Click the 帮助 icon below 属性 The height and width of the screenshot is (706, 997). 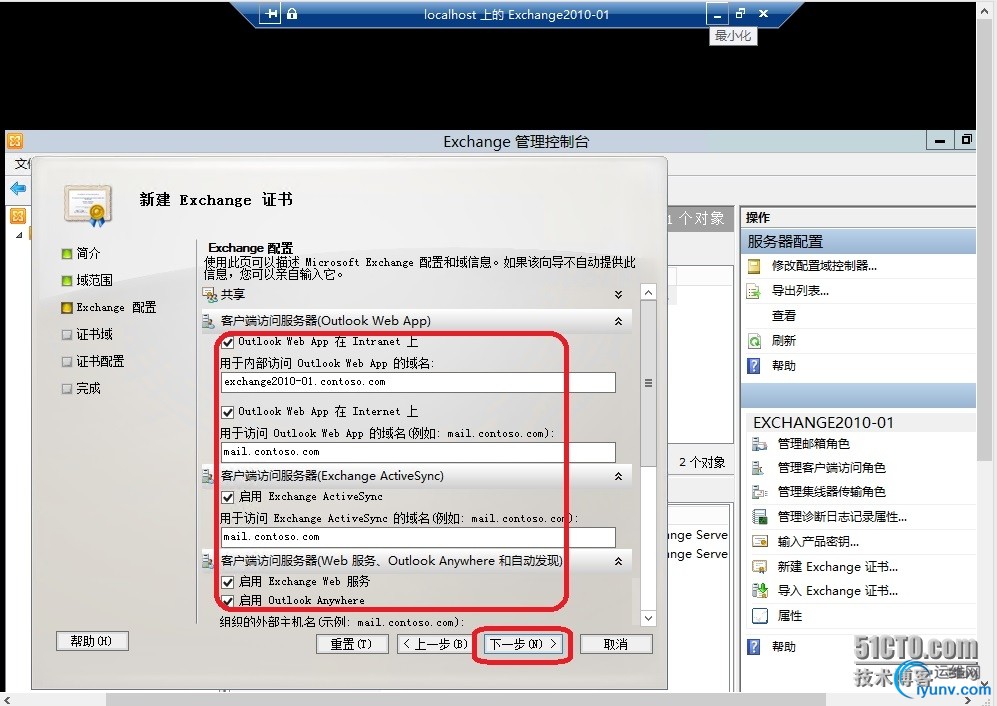coord(754,647)
